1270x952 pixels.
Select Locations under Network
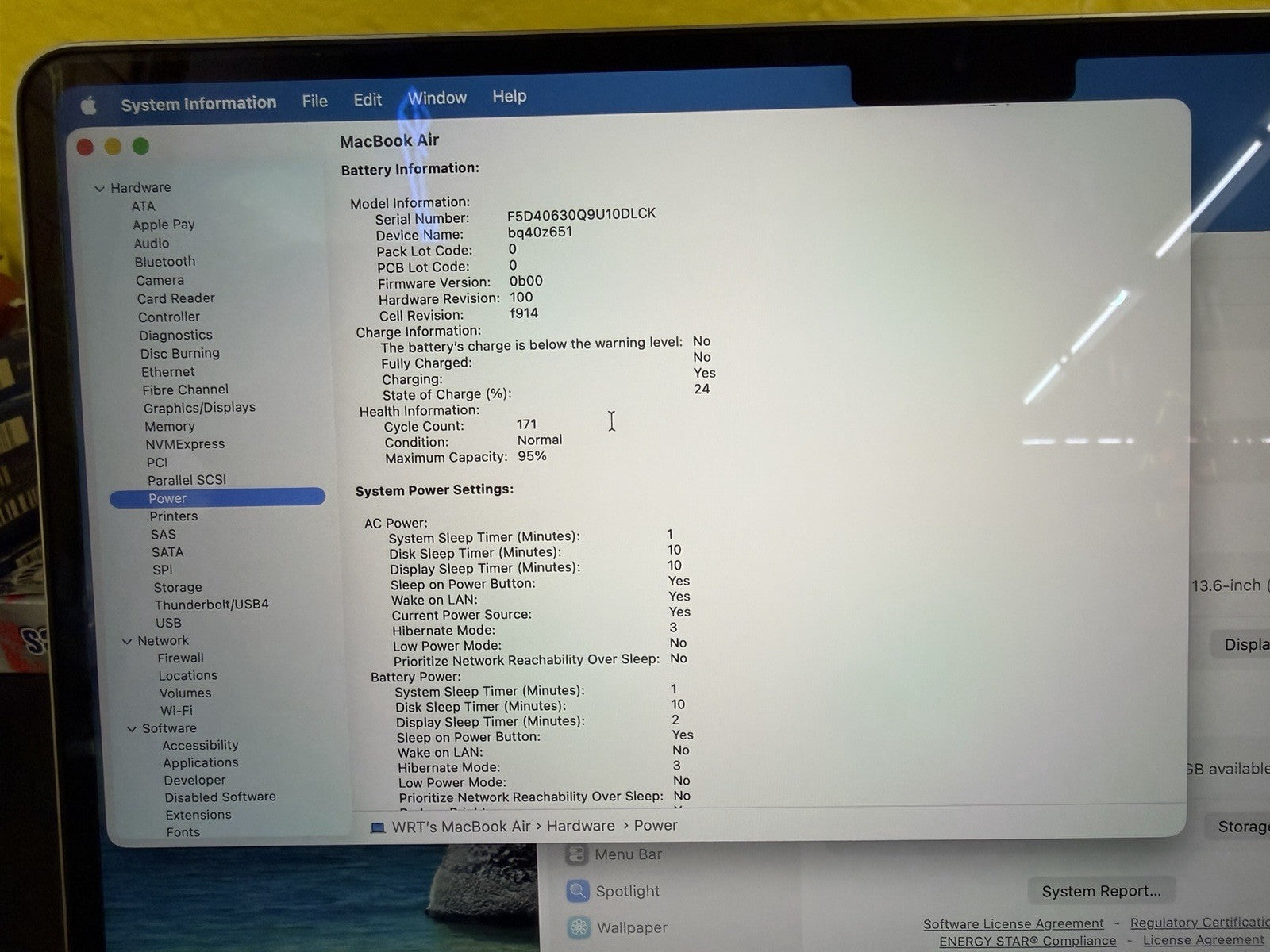pyautogui.click(x=187, y=676)
